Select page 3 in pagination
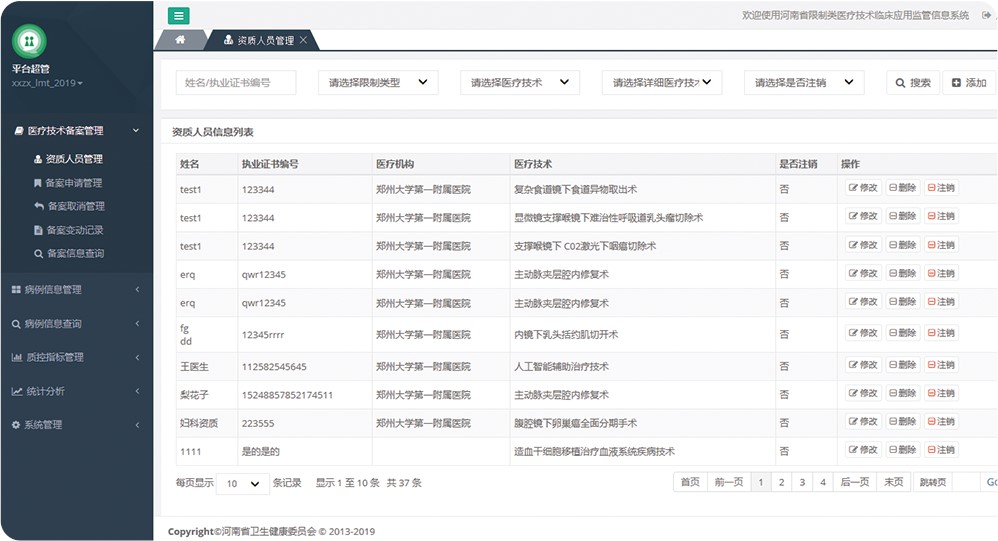Viewport: 998px width, 541px height. (802, 482)
